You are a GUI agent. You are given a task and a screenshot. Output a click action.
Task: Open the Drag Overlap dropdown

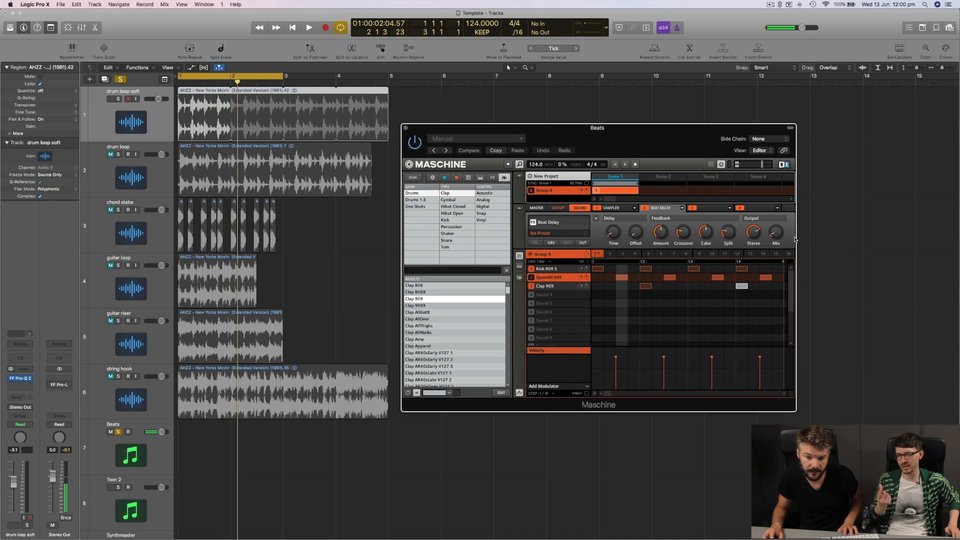coord(834,67)
